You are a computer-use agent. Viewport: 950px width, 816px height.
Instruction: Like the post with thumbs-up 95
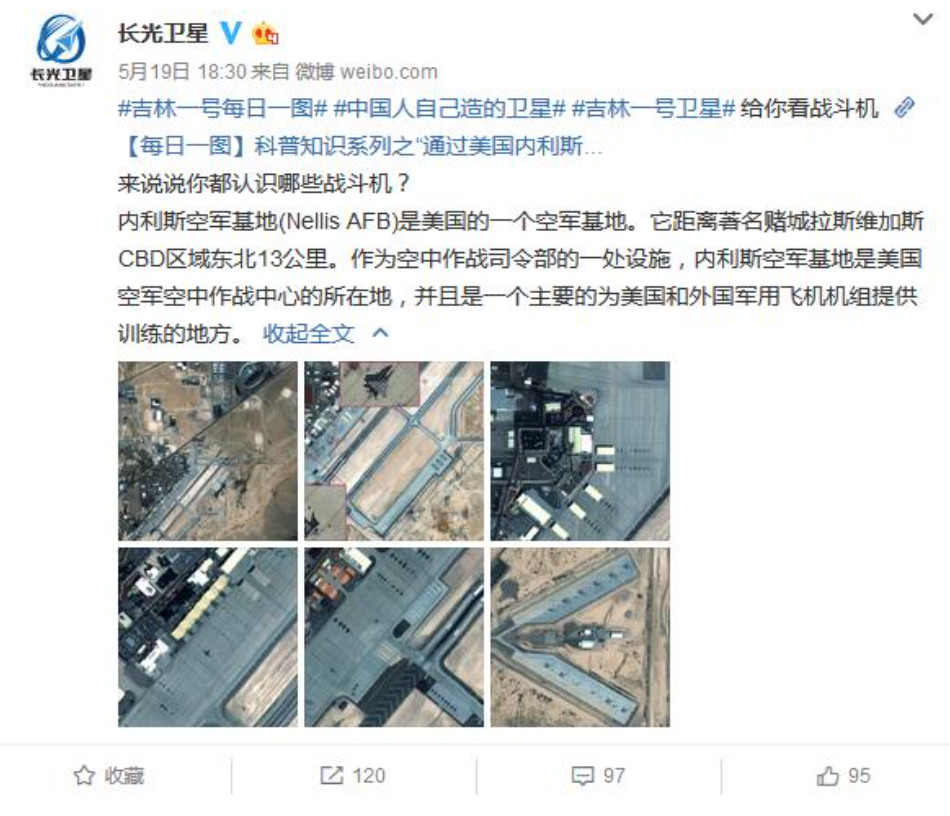coord(843,775)
